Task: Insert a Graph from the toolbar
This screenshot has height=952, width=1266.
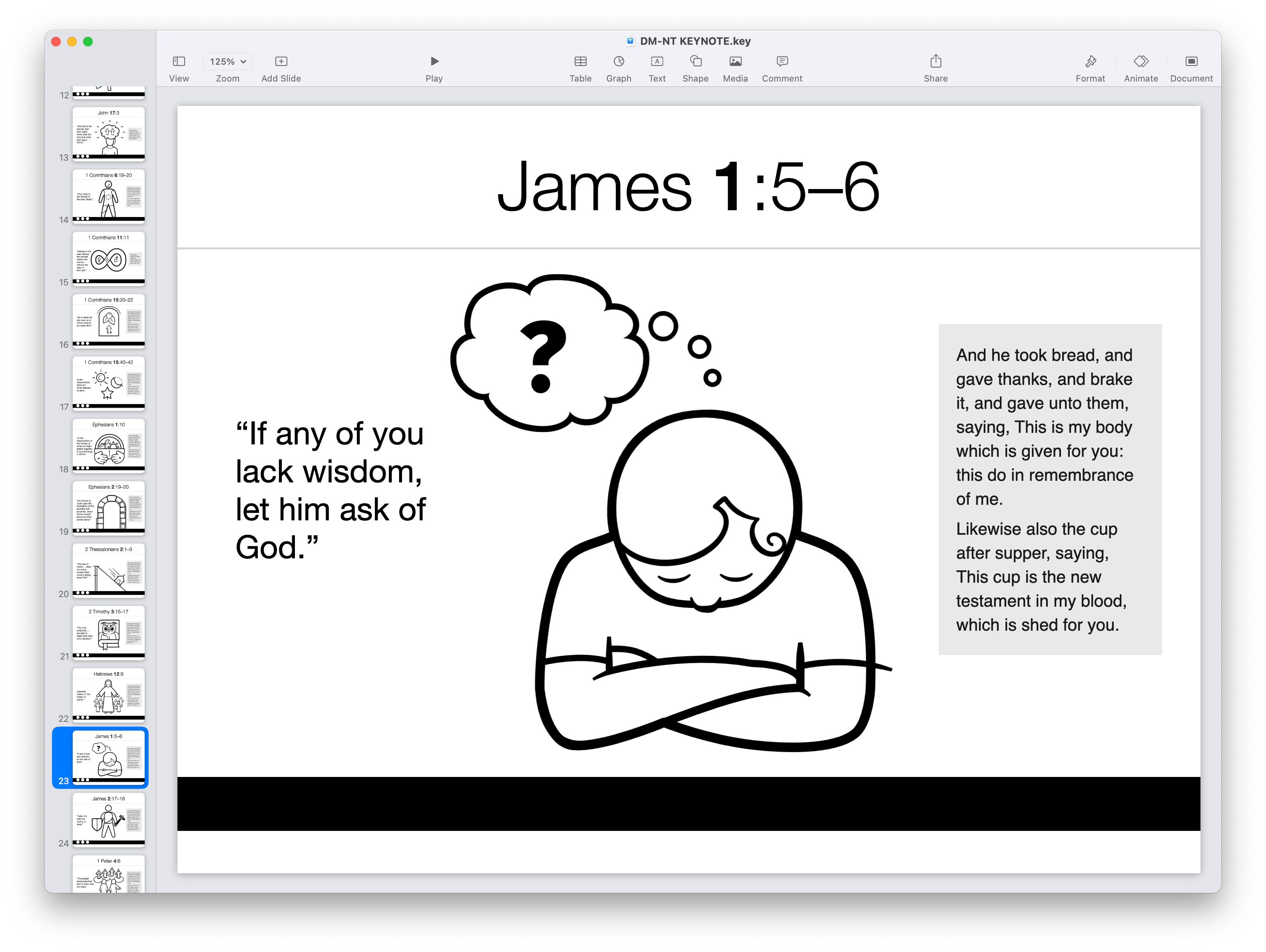Action: (x=619, y=68)
